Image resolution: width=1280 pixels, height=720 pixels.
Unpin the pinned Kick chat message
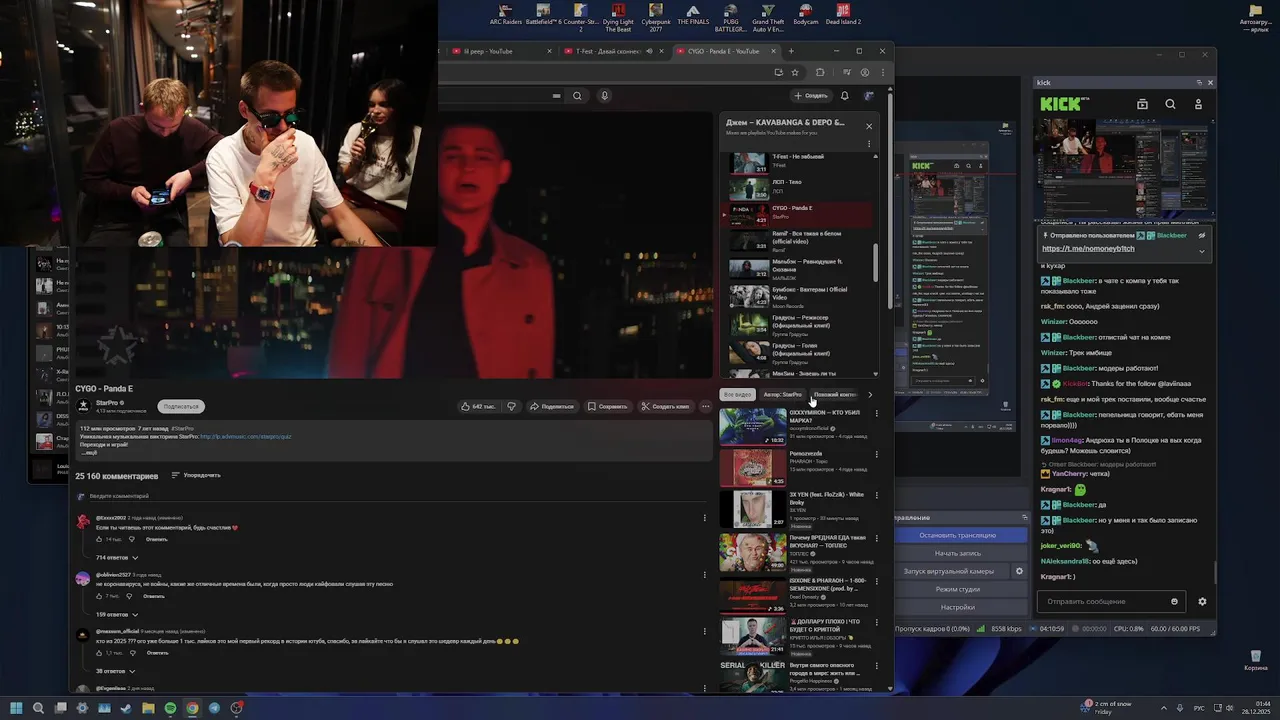click(x=1202, y=235)
